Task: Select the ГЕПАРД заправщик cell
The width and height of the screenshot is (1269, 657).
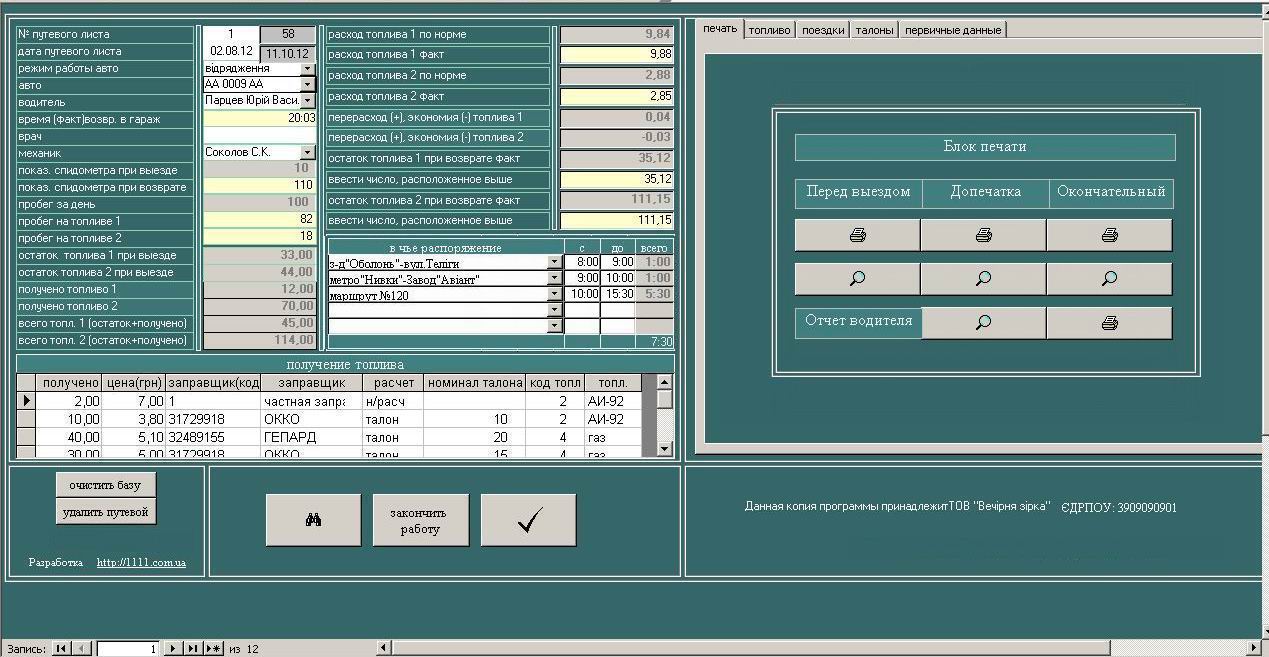Action: 311,437
